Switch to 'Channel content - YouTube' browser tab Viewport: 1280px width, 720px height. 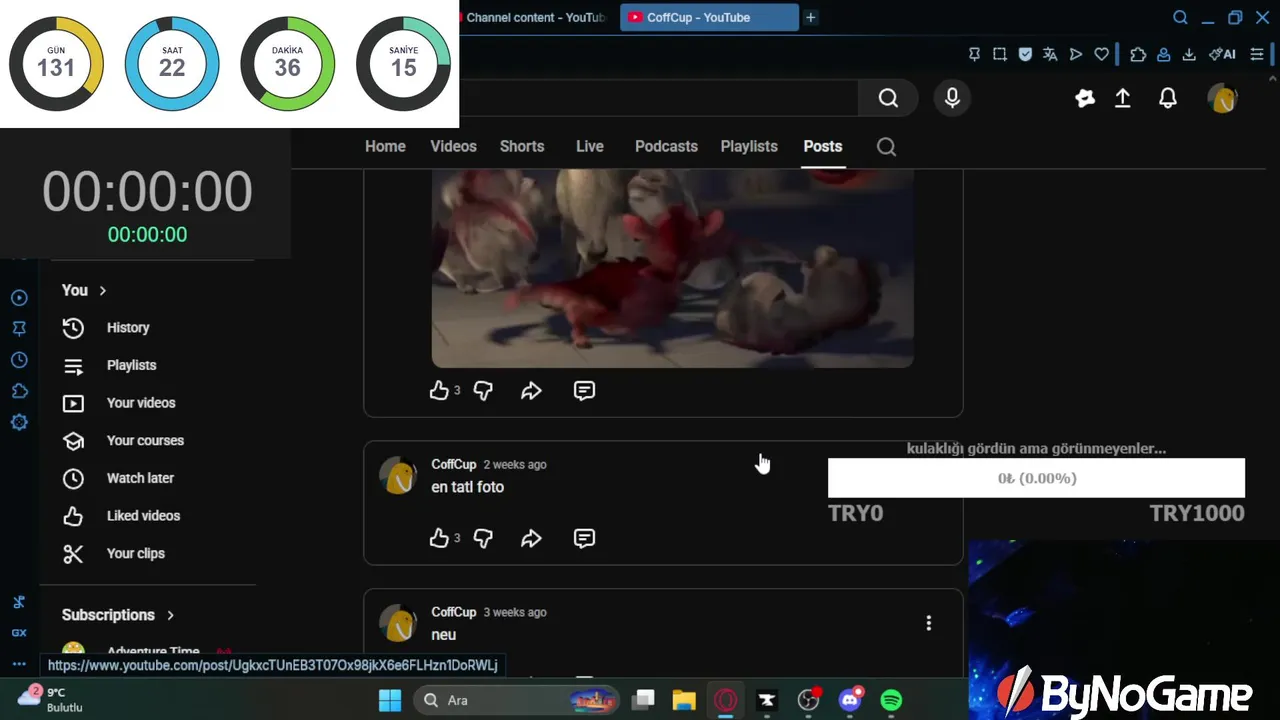(536, 17)
